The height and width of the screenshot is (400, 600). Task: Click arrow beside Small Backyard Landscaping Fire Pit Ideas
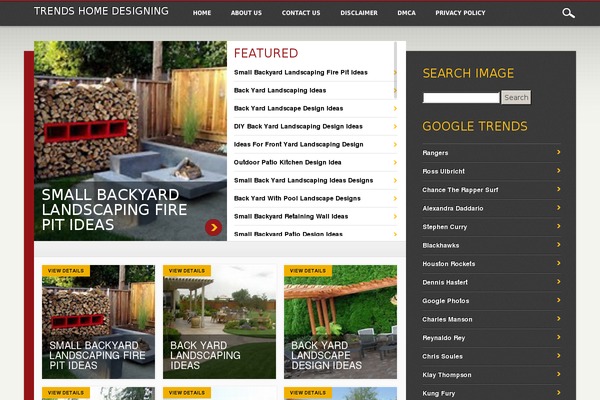point(395,72)
